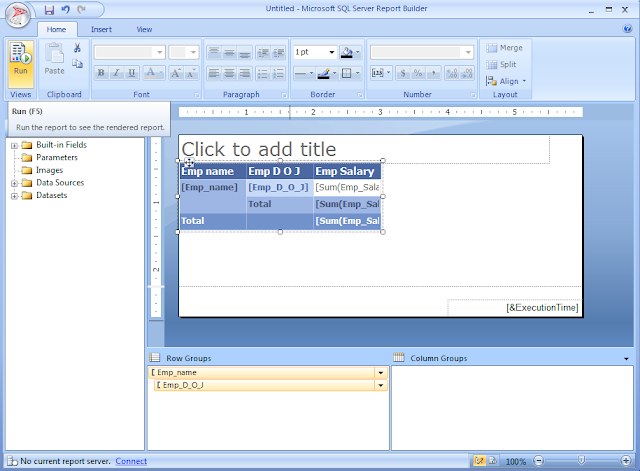Open the border line color picker
Screen dimensions: 640x471
pyautogui.click(x=327, y=73)
